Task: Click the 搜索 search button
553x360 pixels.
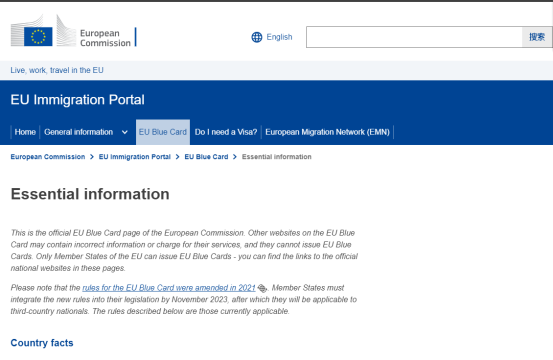Action: coord(537,37)
